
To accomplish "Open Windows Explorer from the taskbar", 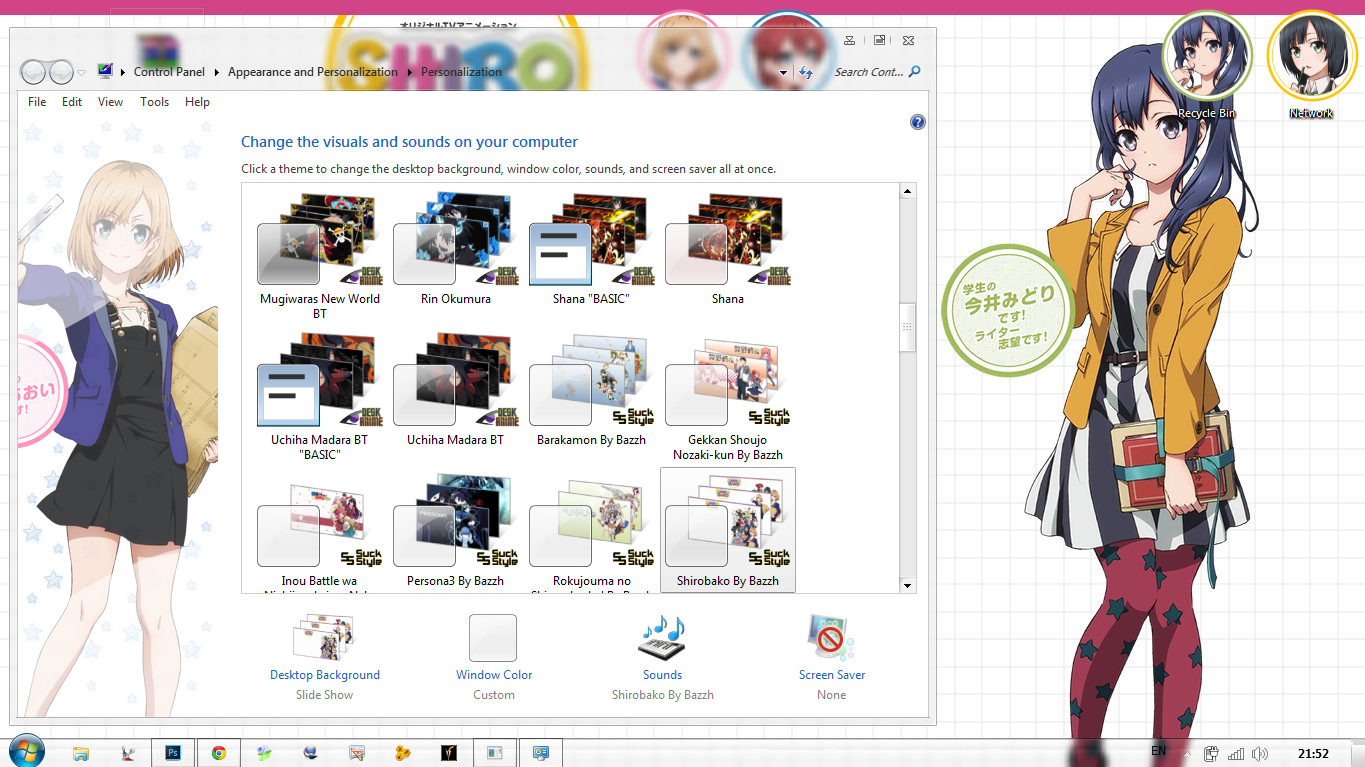I will tap(81, 752).
